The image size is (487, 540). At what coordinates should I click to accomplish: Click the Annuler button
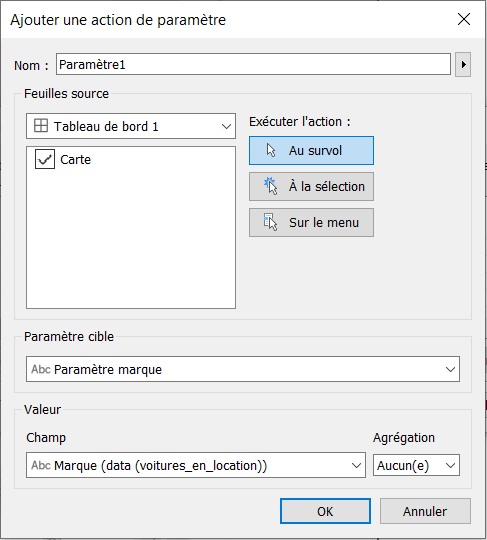[425, 511]
